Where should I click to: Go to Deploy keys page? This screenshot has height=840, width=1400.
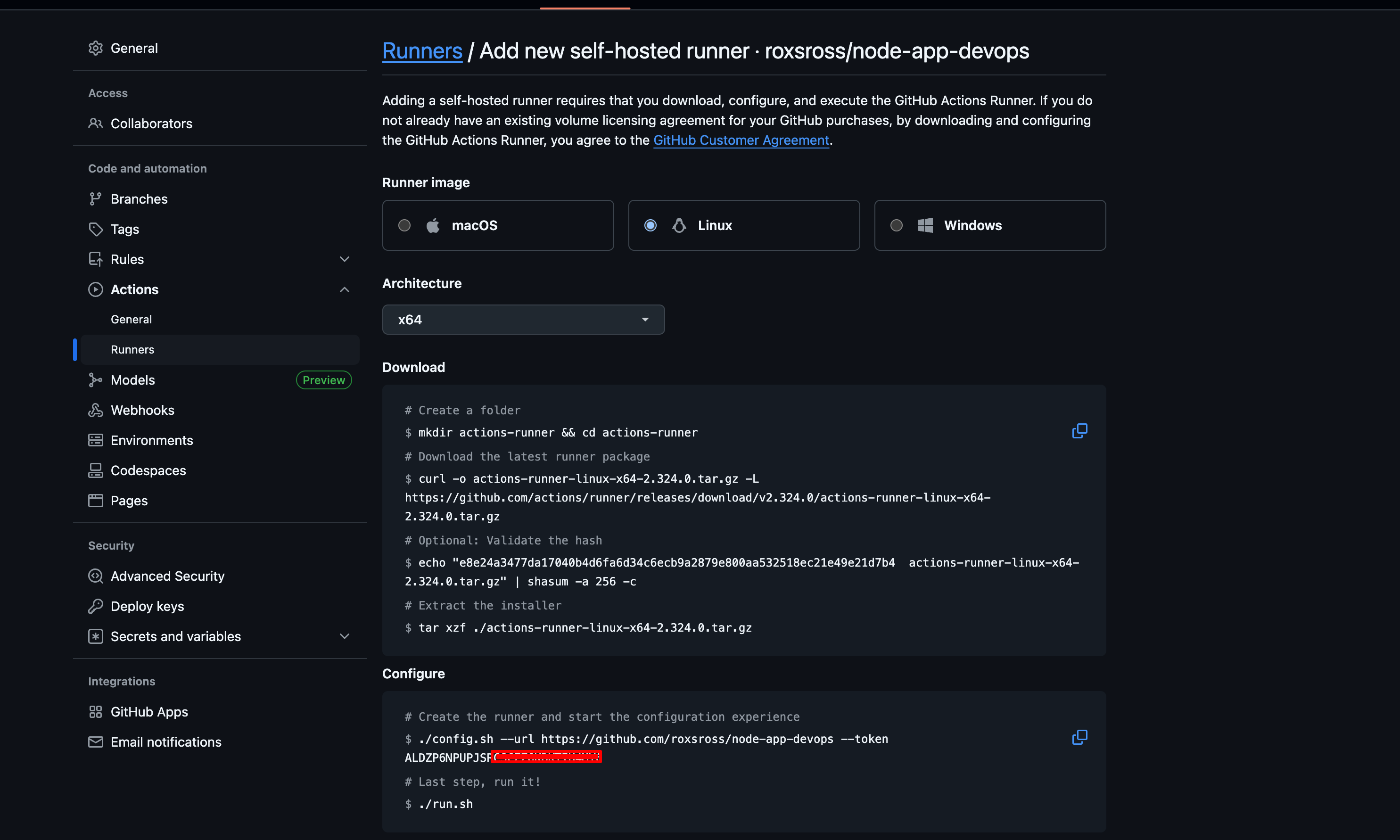click(220, 606)
